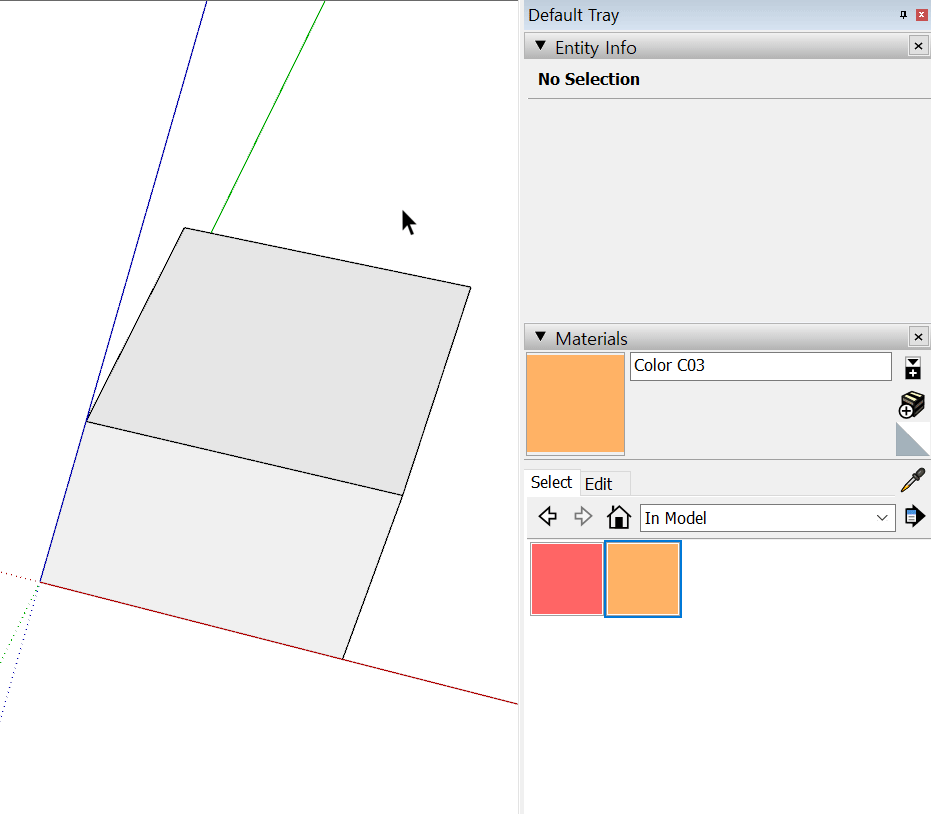Select the red material swatch
This screenshot has width=931, height=814.
567,579
